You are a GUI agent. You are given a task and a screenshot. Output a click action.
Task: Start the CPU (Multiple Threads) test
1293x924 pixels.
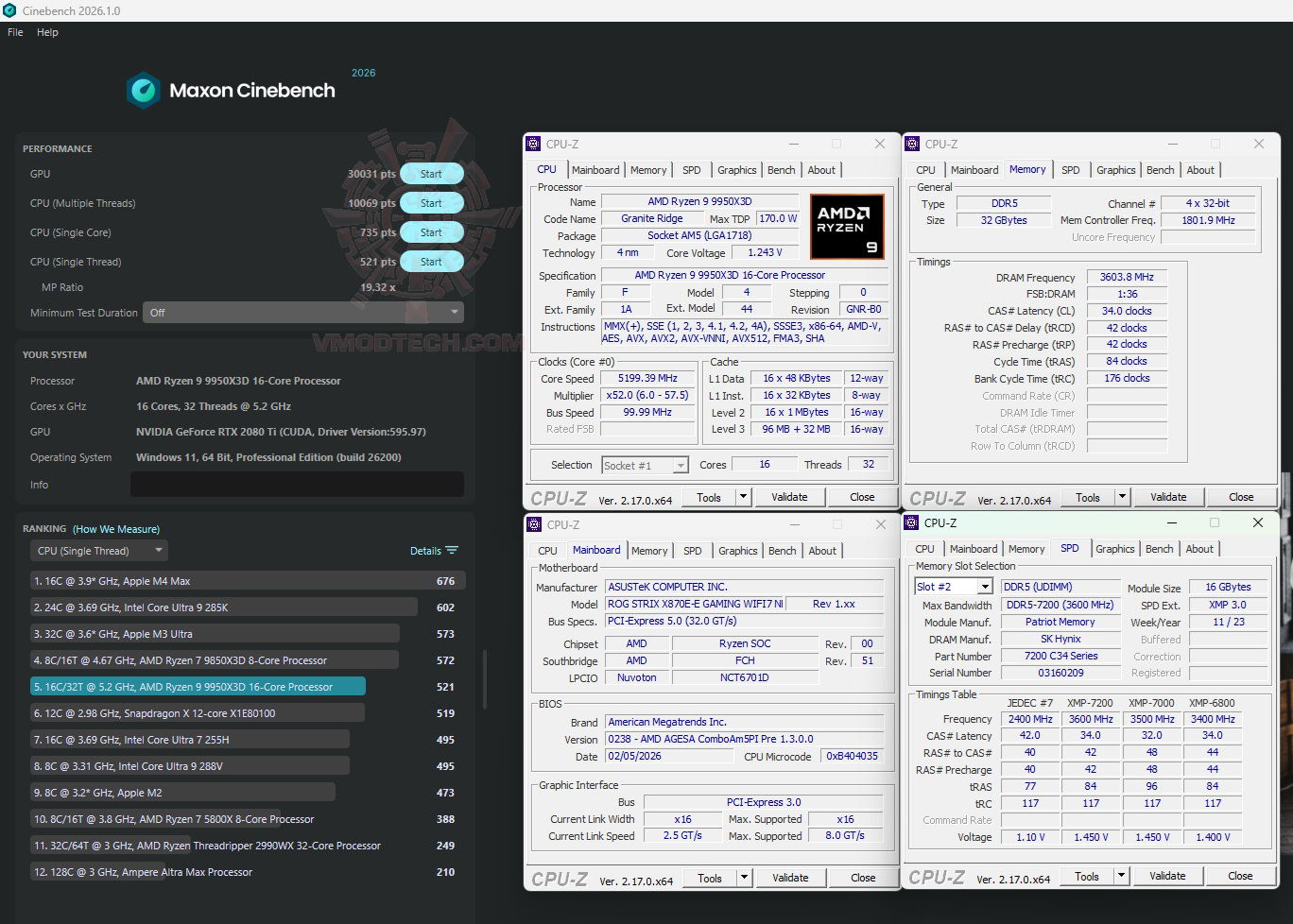[x=431, y=203]
